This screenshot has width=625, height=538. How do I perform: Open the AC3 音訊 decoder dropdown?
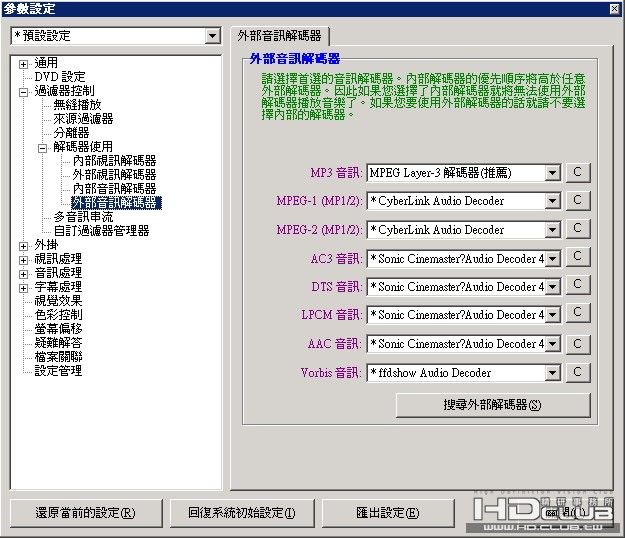pos(552,259)
